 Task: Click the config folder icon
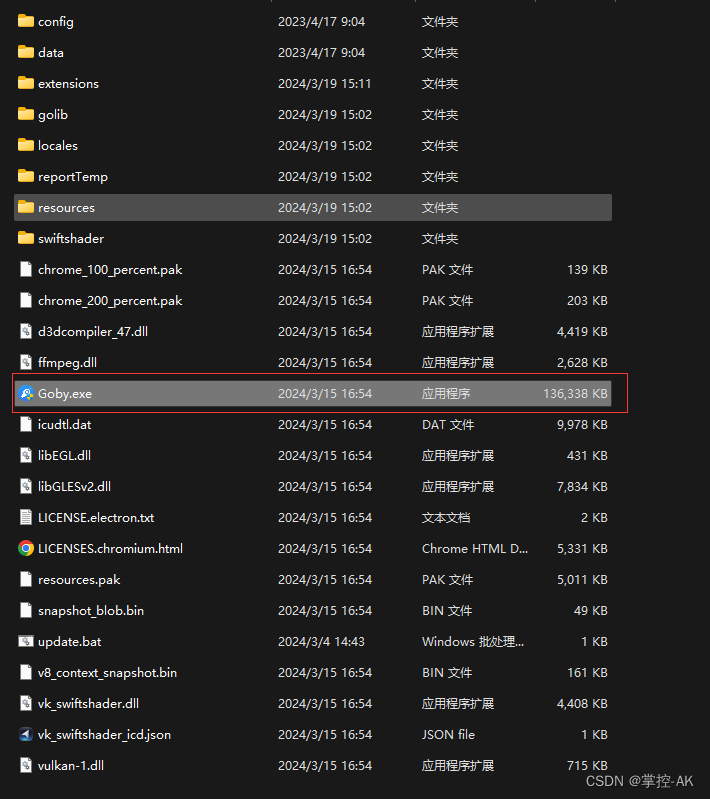25,21
